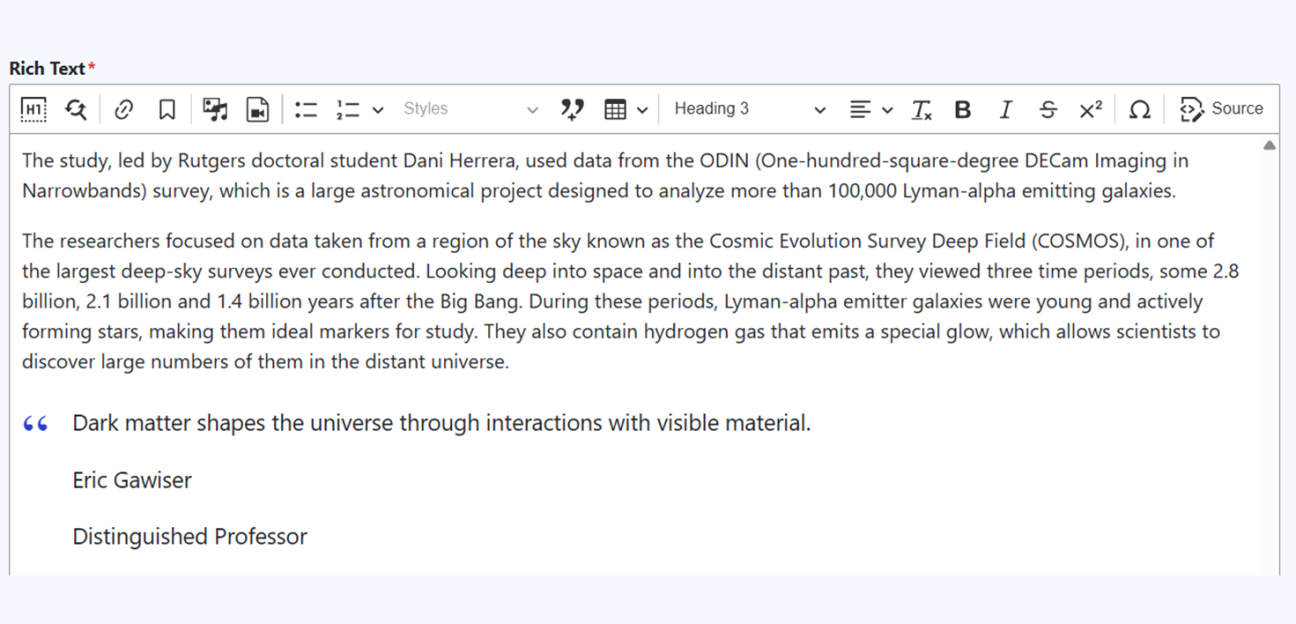Expand the numbered list options arrow

(377, 110)
